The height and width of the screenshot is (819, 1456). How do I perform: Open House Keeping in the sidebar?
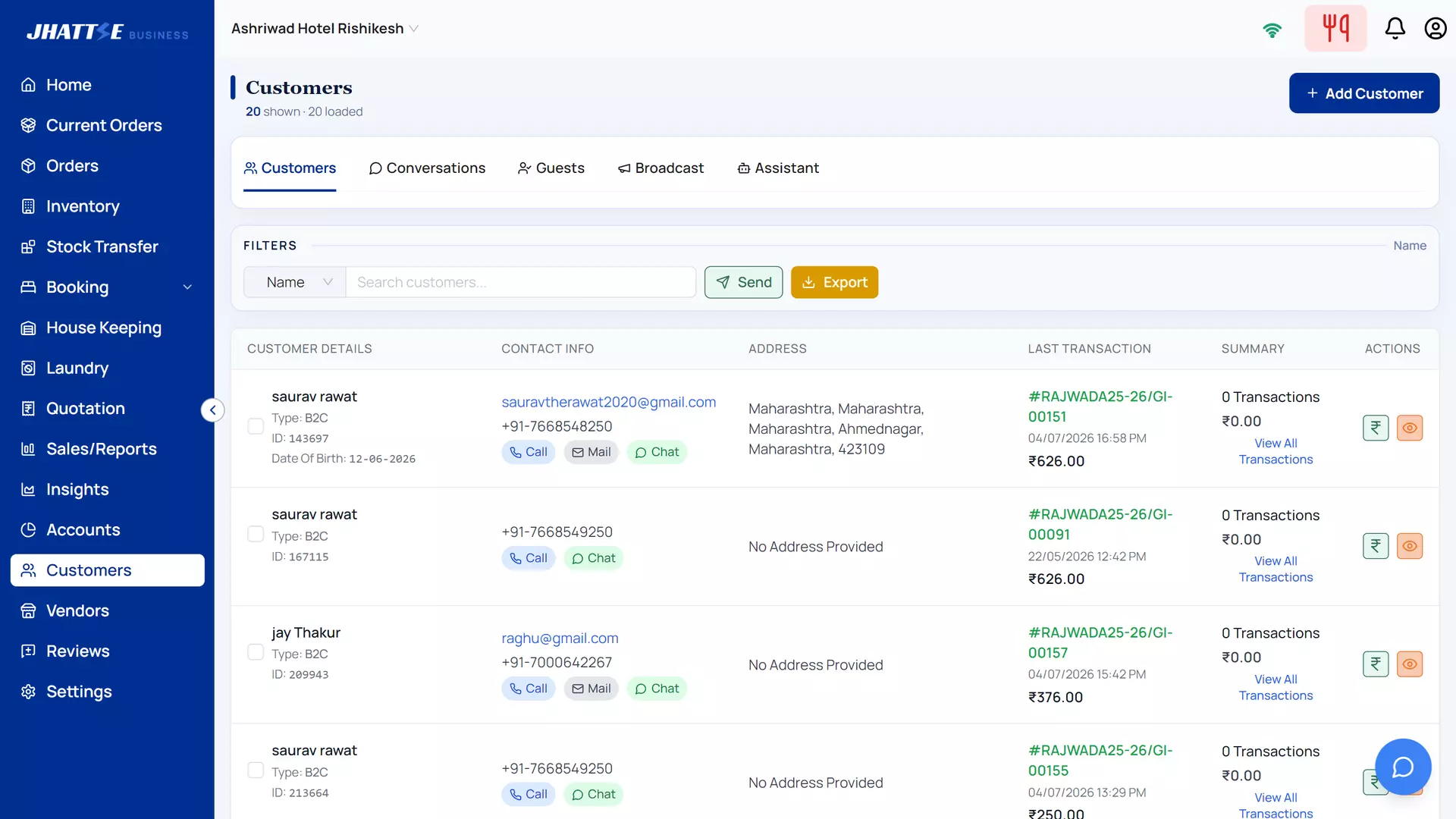click(x=108, y=328)
